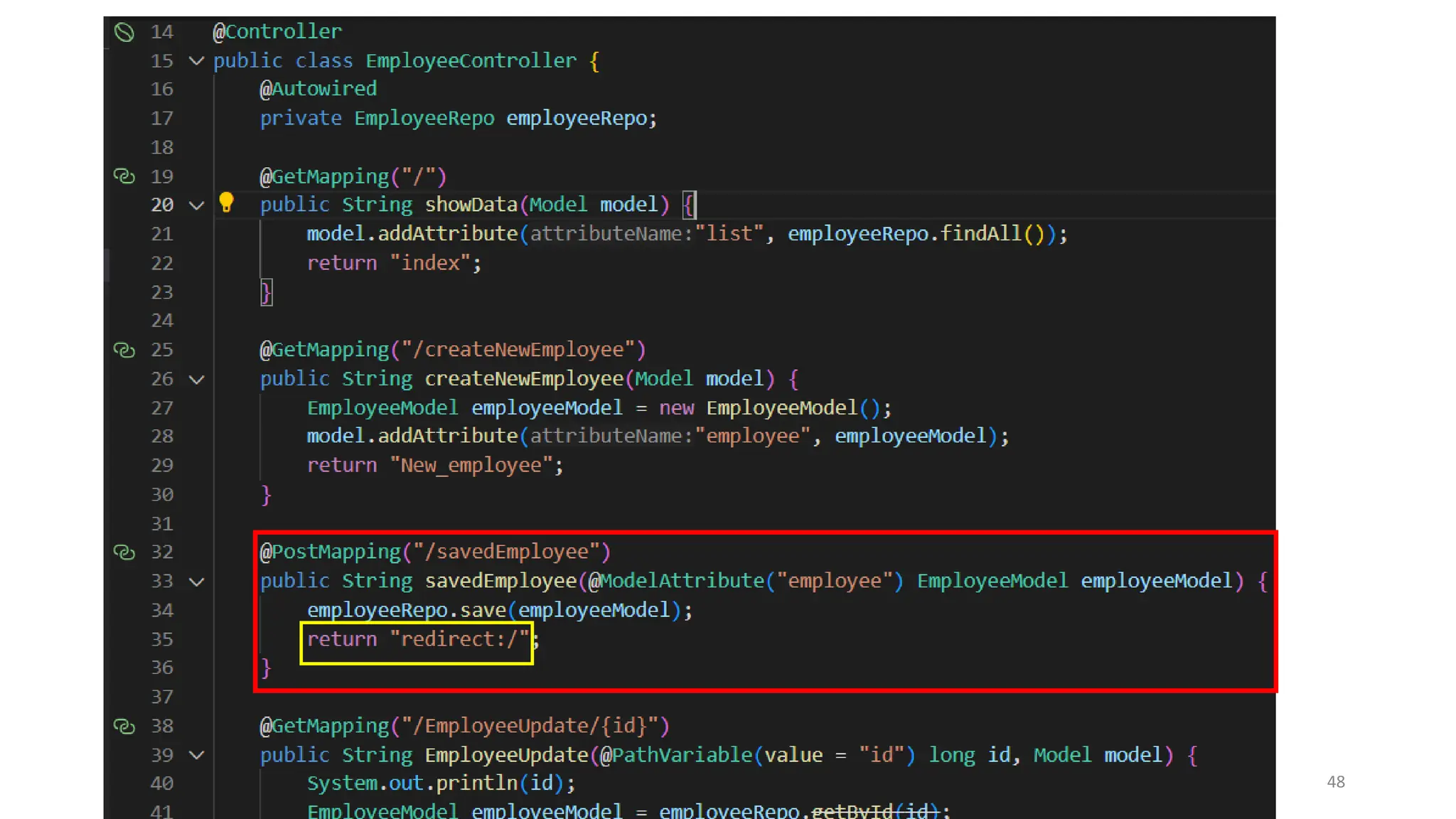Click the PostMapping gutter icon on line 32
The height and width of the screenshot is (819, 1456).
tap(124, 552)
